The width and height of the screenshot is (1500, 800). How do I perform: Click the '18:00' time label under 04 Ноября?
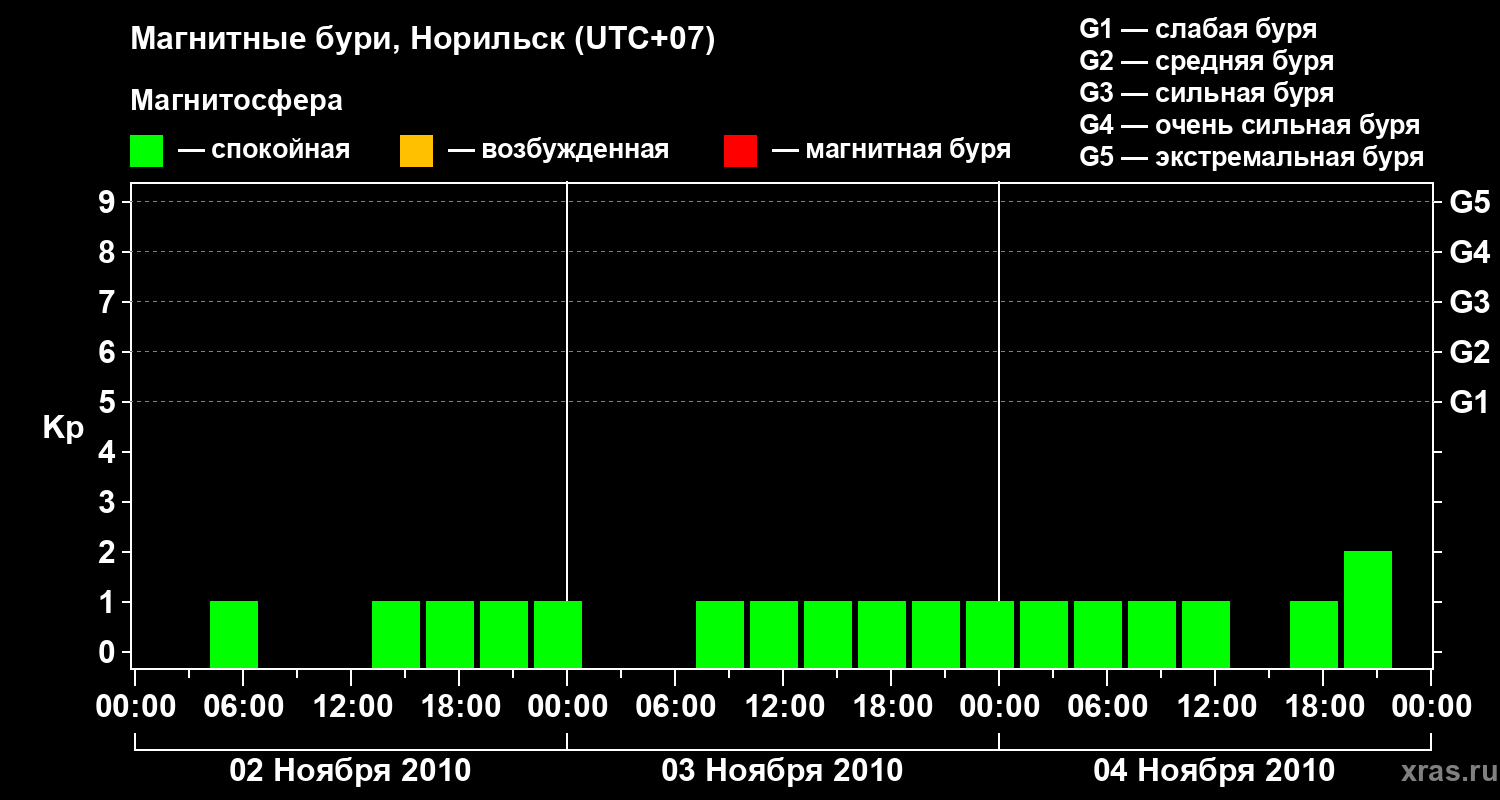click(1323, 706)
